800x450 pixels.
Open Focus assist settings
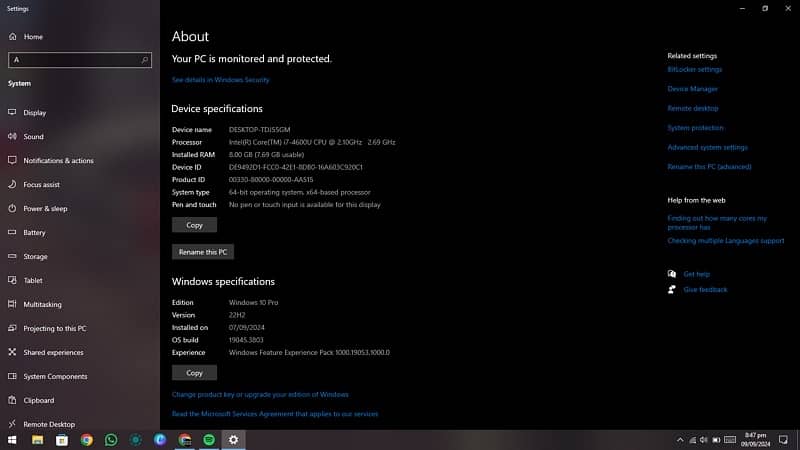[x=41, y=185]
